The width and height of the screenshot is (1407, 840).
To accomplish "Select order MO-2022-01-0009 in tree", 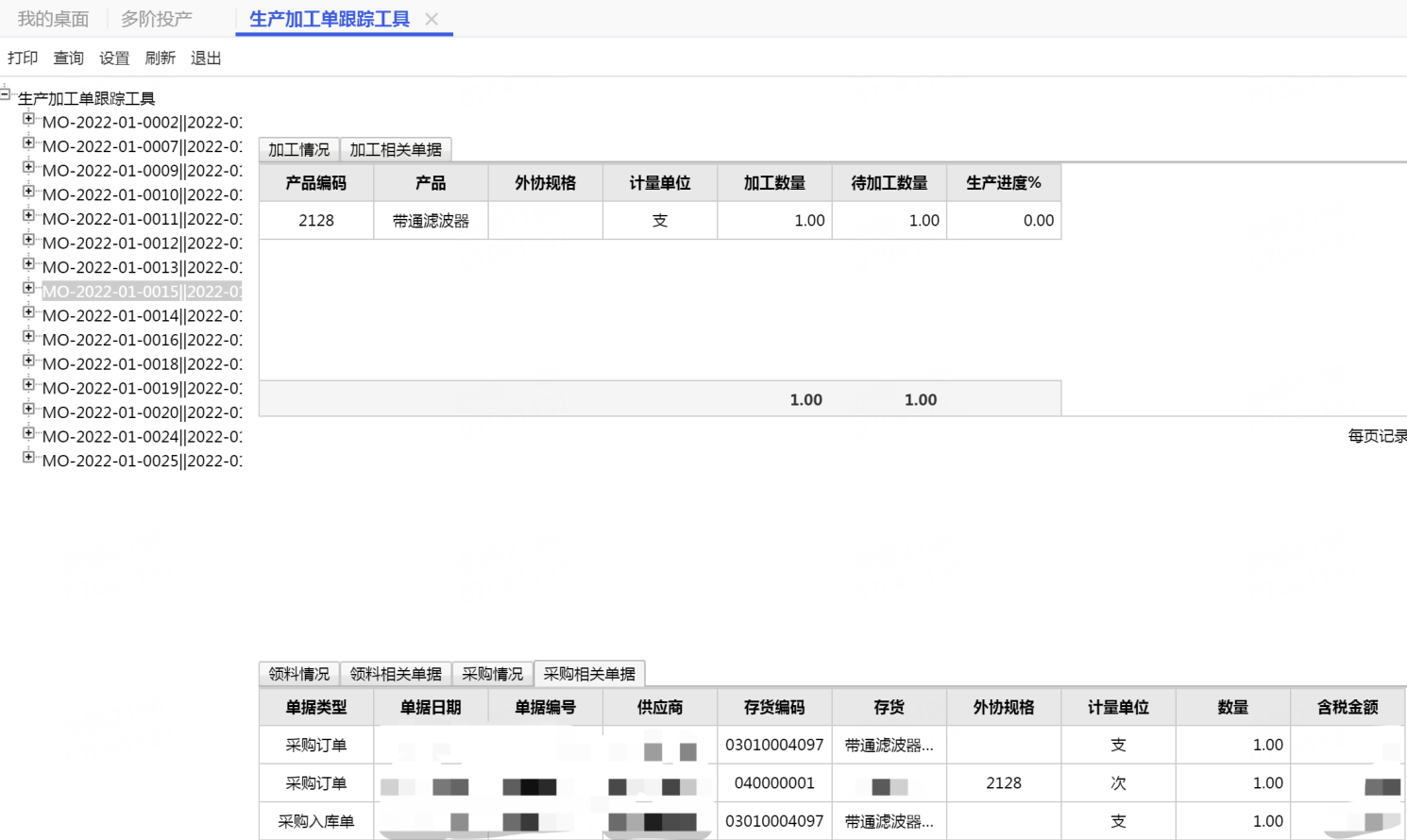I will pos(142,171).
